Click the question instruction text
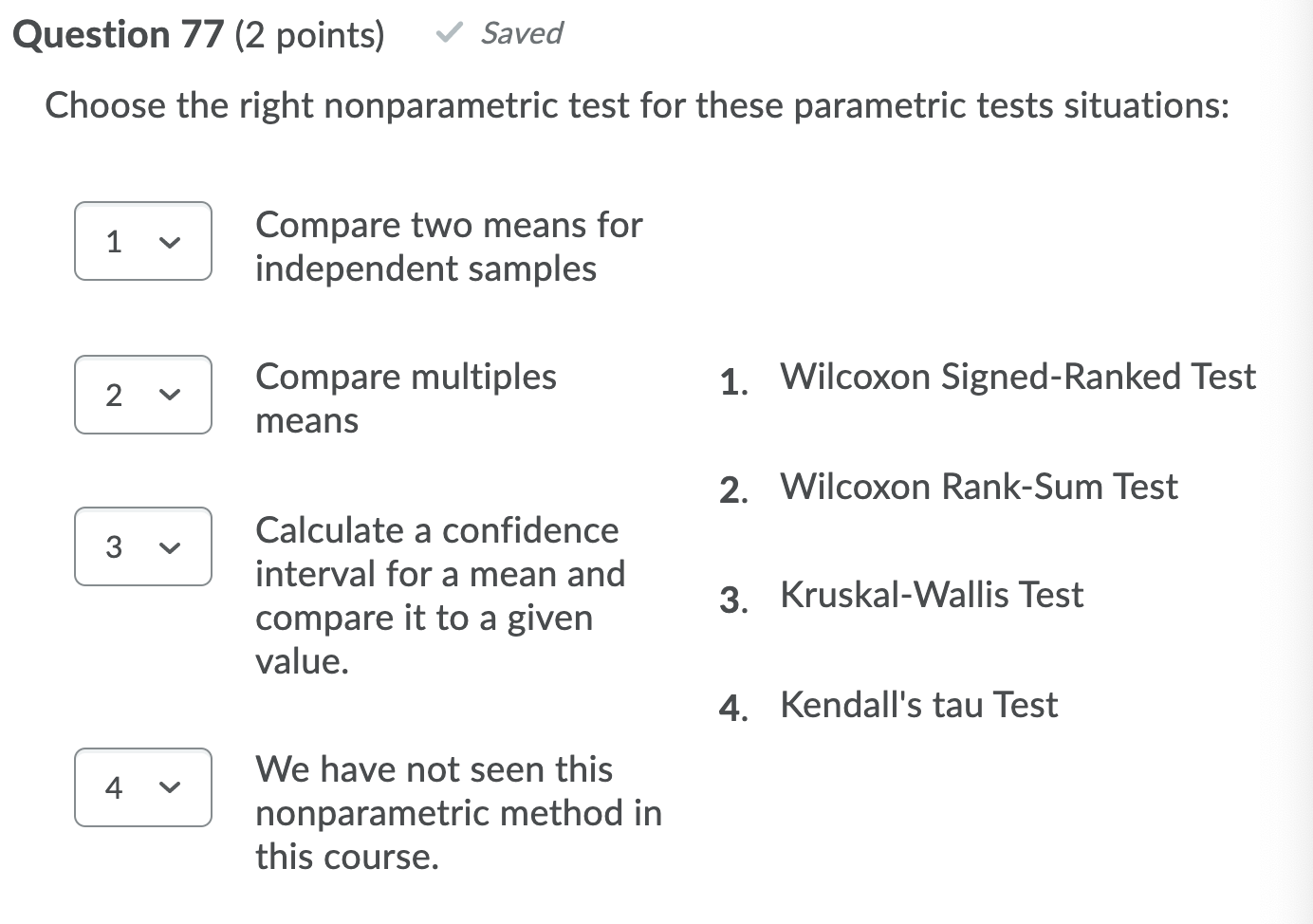 (638, 105)
